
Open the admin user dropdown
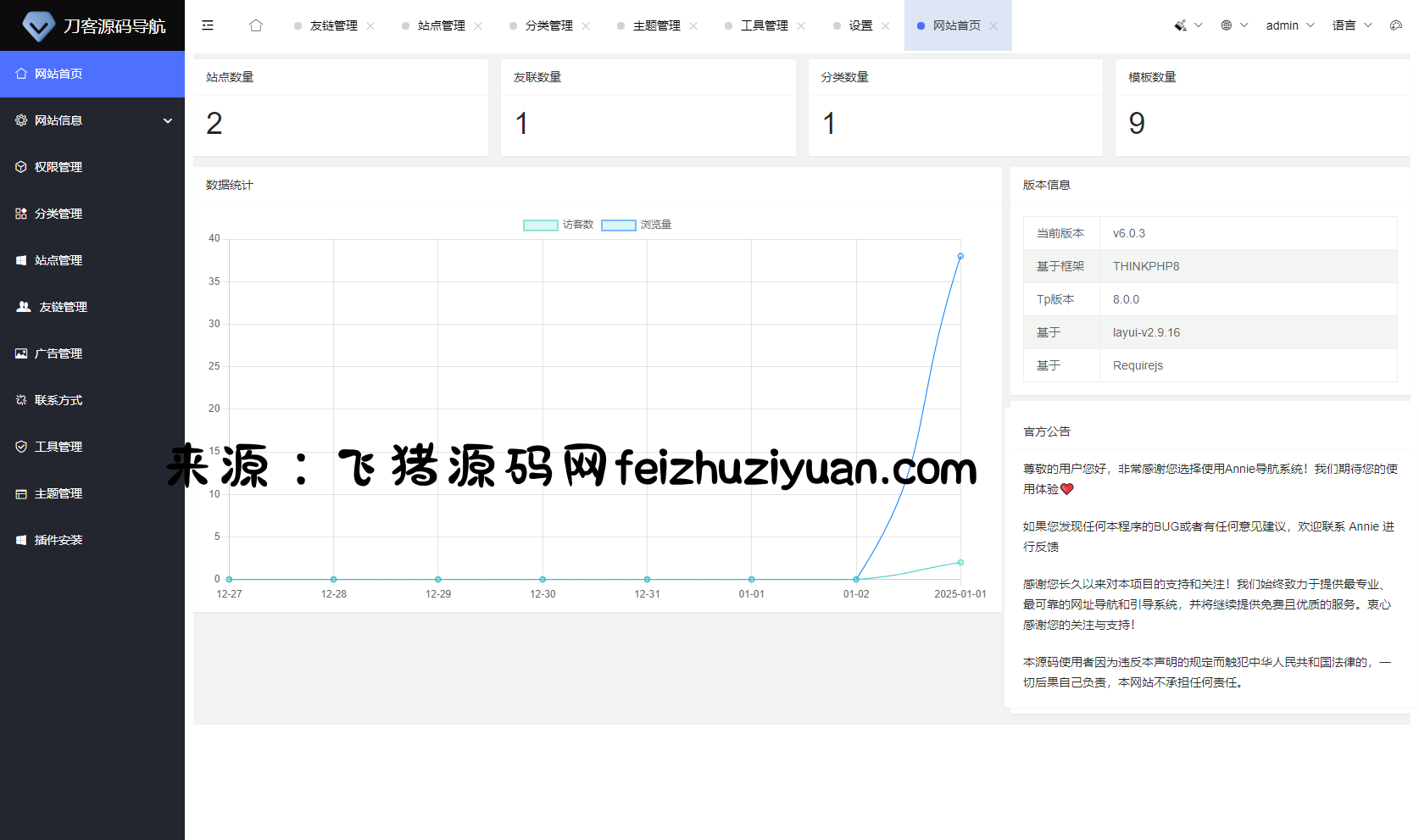coord(1288,25)
